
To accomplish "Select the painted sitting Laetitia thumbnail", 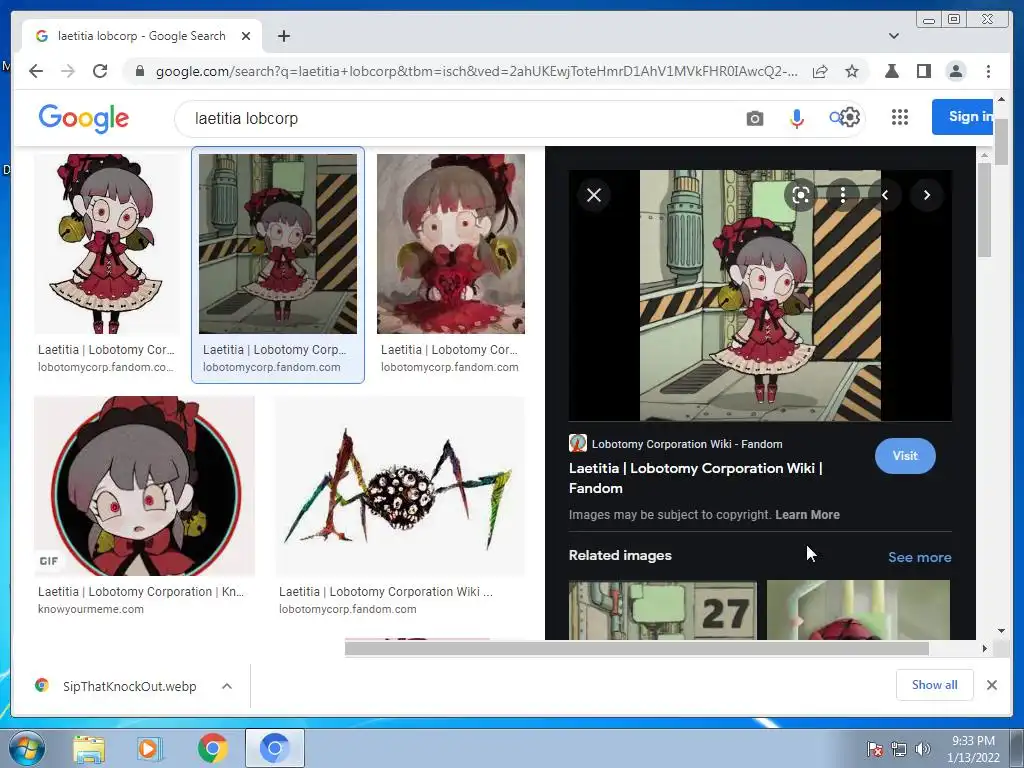I will tap(451, 244).
